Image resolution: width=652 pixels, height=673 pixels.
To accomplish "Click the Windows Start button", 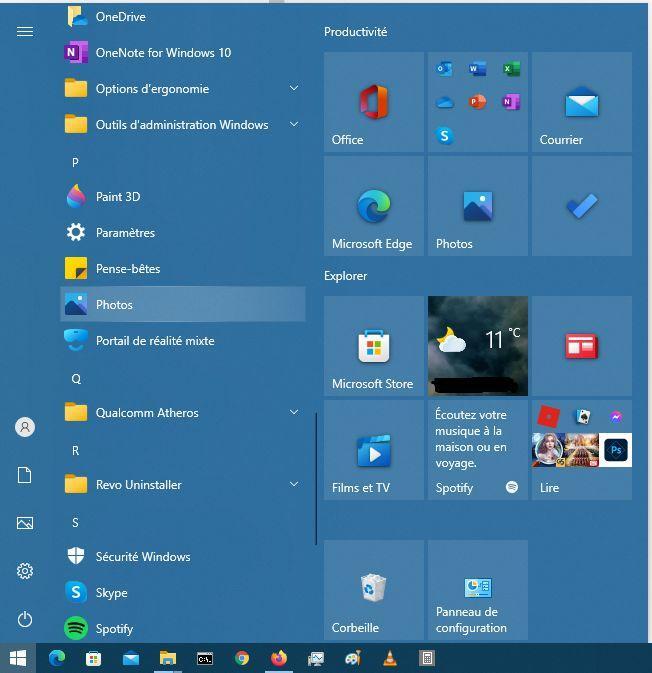I will 18,658.
